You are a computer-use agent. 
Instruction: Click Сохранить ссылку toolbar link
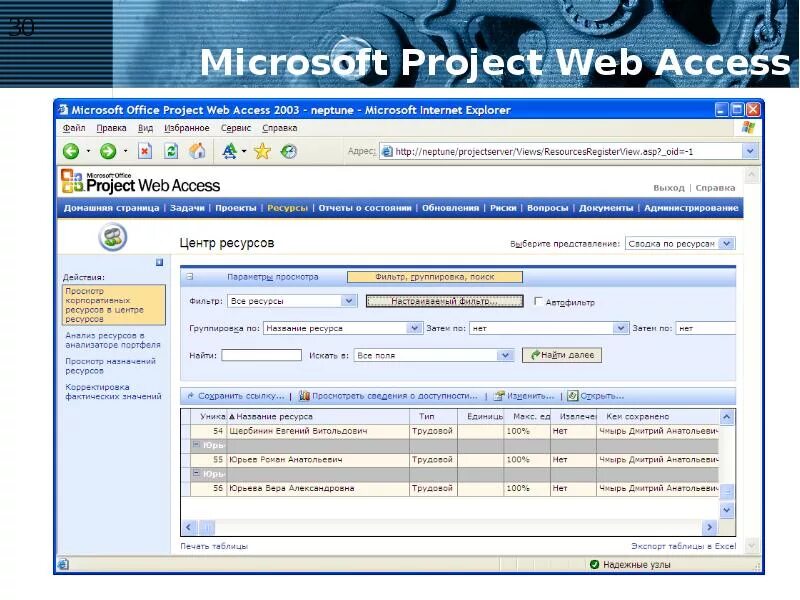[236, 396]
